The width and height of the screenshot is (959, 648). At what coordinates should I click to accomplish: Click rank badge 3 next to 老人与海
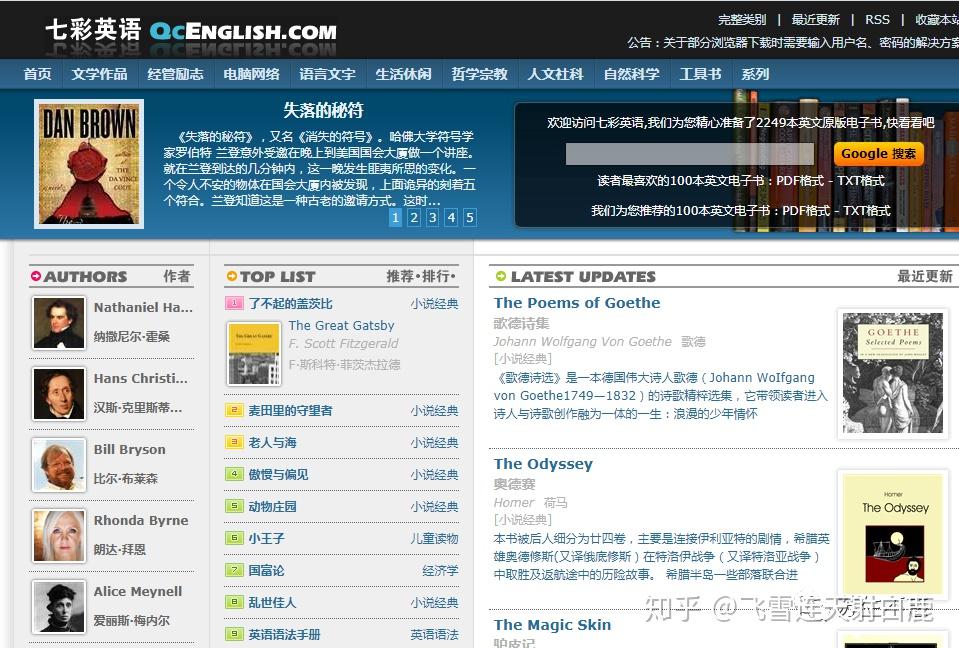pyautogui.click(x=233, y=442)
